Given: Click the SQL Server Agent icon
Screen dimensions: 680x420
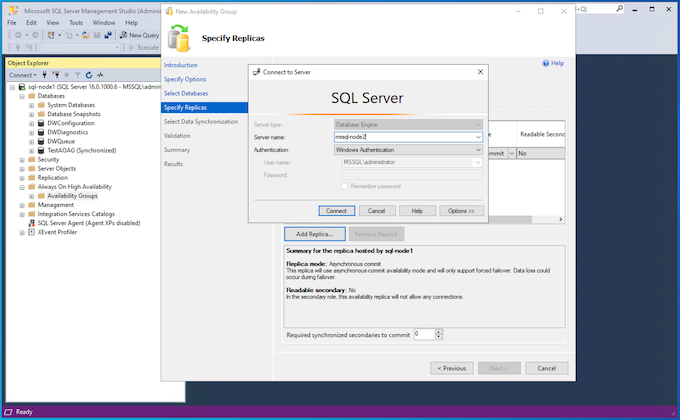Looking at the screenshot, I should coord(32,223).
